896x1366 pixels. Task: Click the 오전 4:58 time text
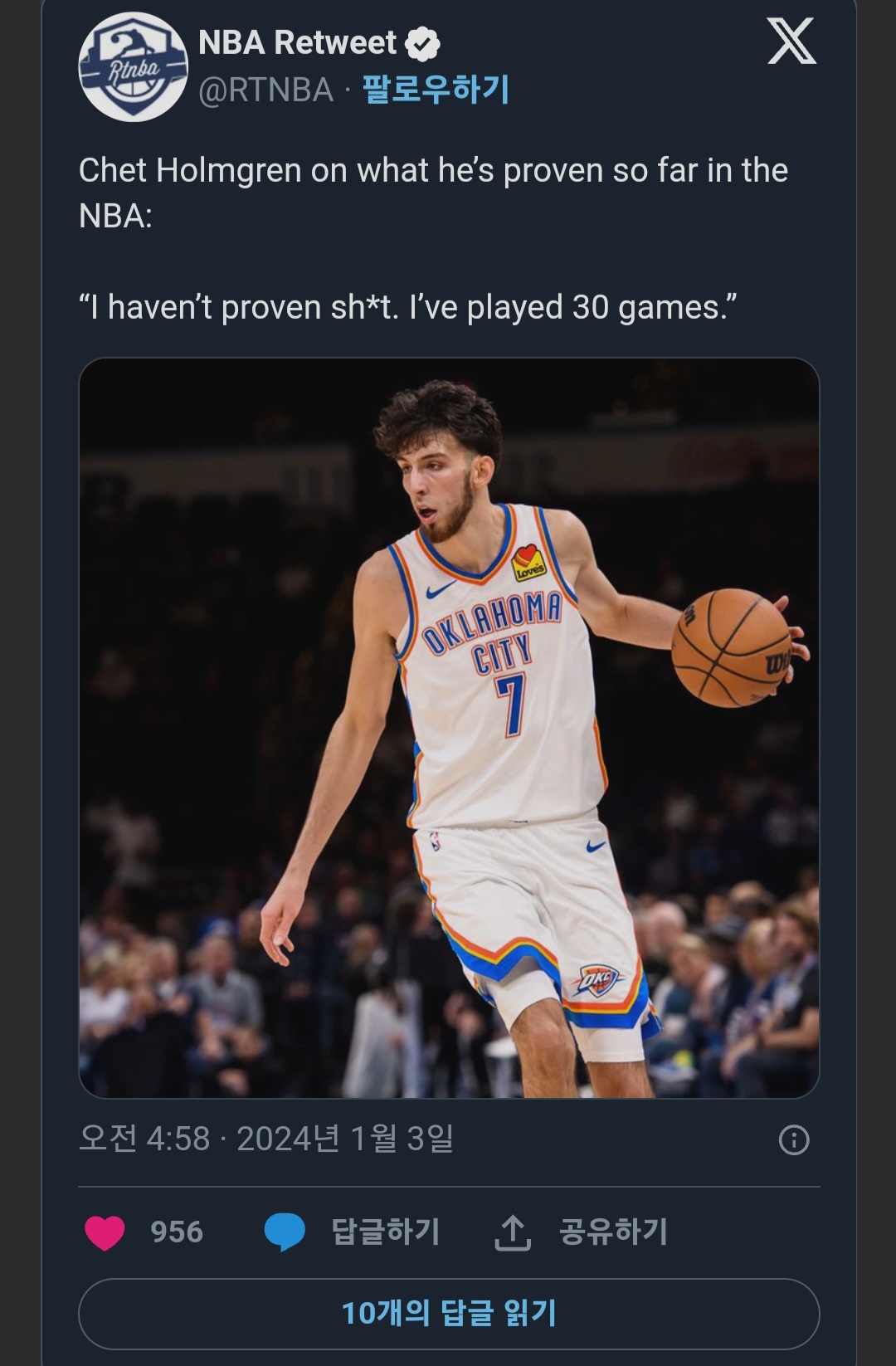pyautogui.click(x=144, y=1139)
